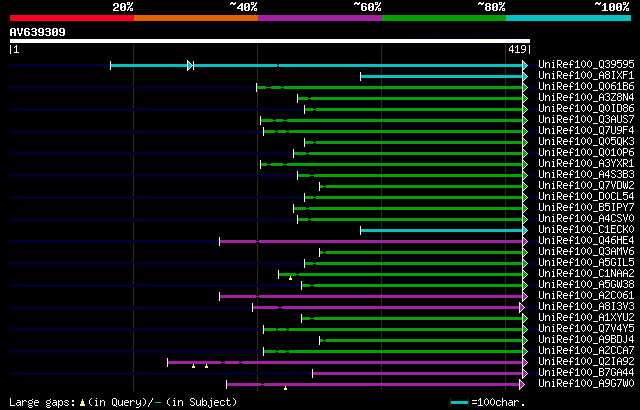
Task: Click the yellow gap marker under A9G7W0 bar
Action: pyautogui.click(x=285, y=388)
